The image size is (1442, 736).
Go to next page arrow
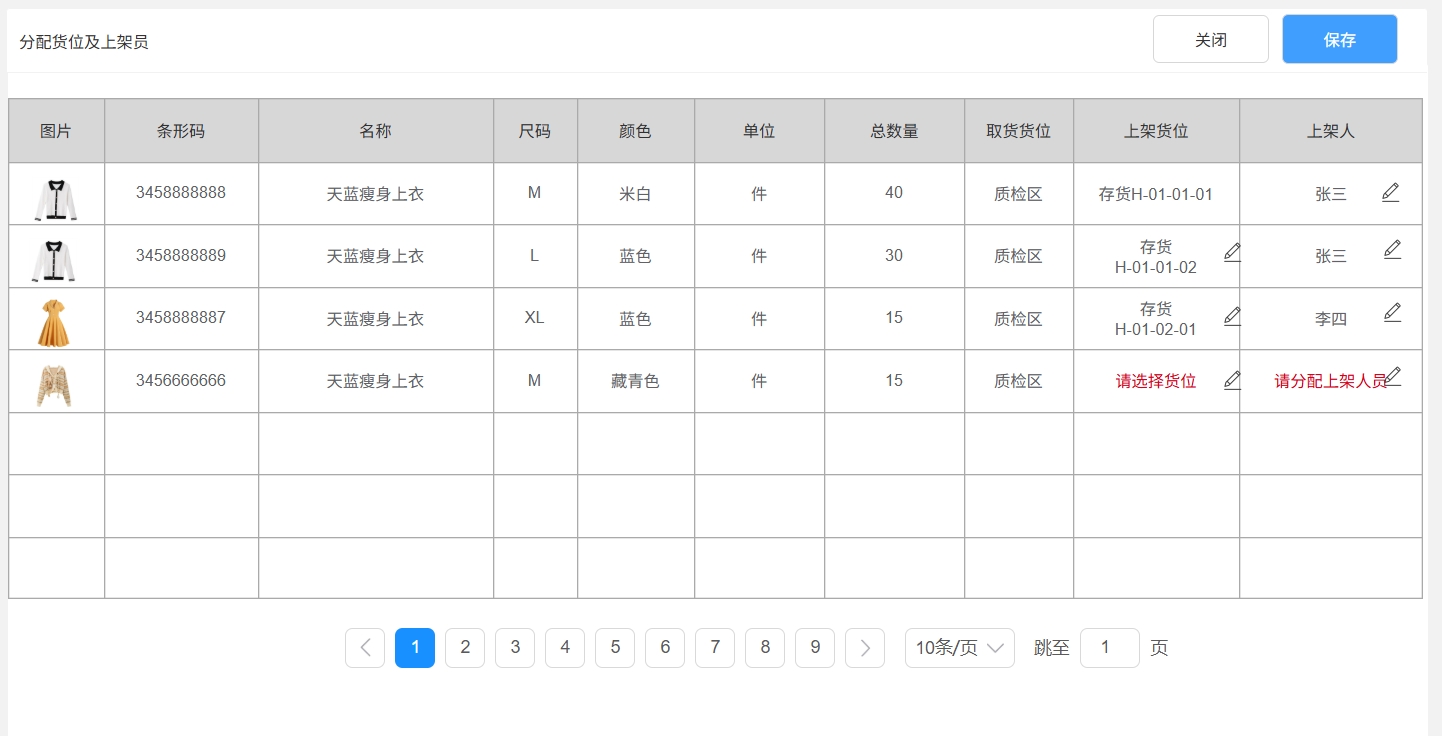click(x=865, y=648)
